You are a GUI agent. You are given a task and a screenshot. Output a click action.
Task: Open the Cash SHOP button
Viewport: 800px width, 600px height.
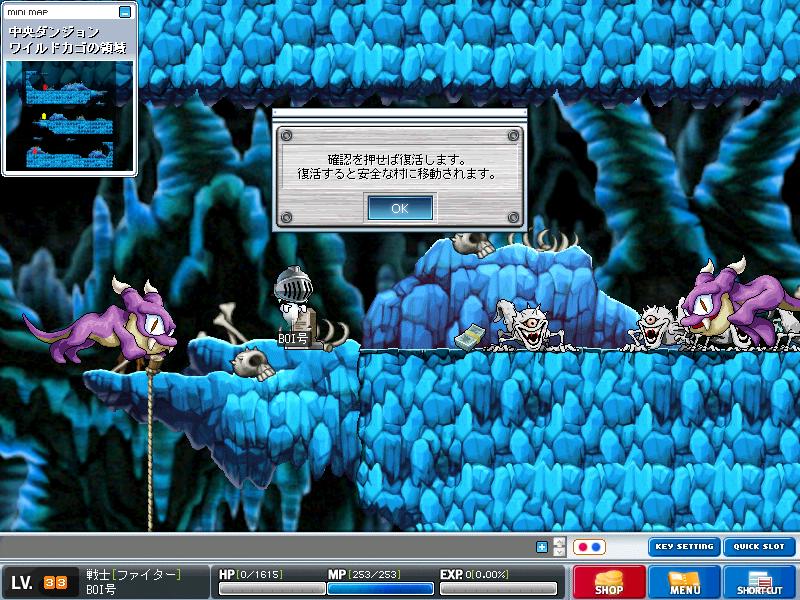click(609, 582)
